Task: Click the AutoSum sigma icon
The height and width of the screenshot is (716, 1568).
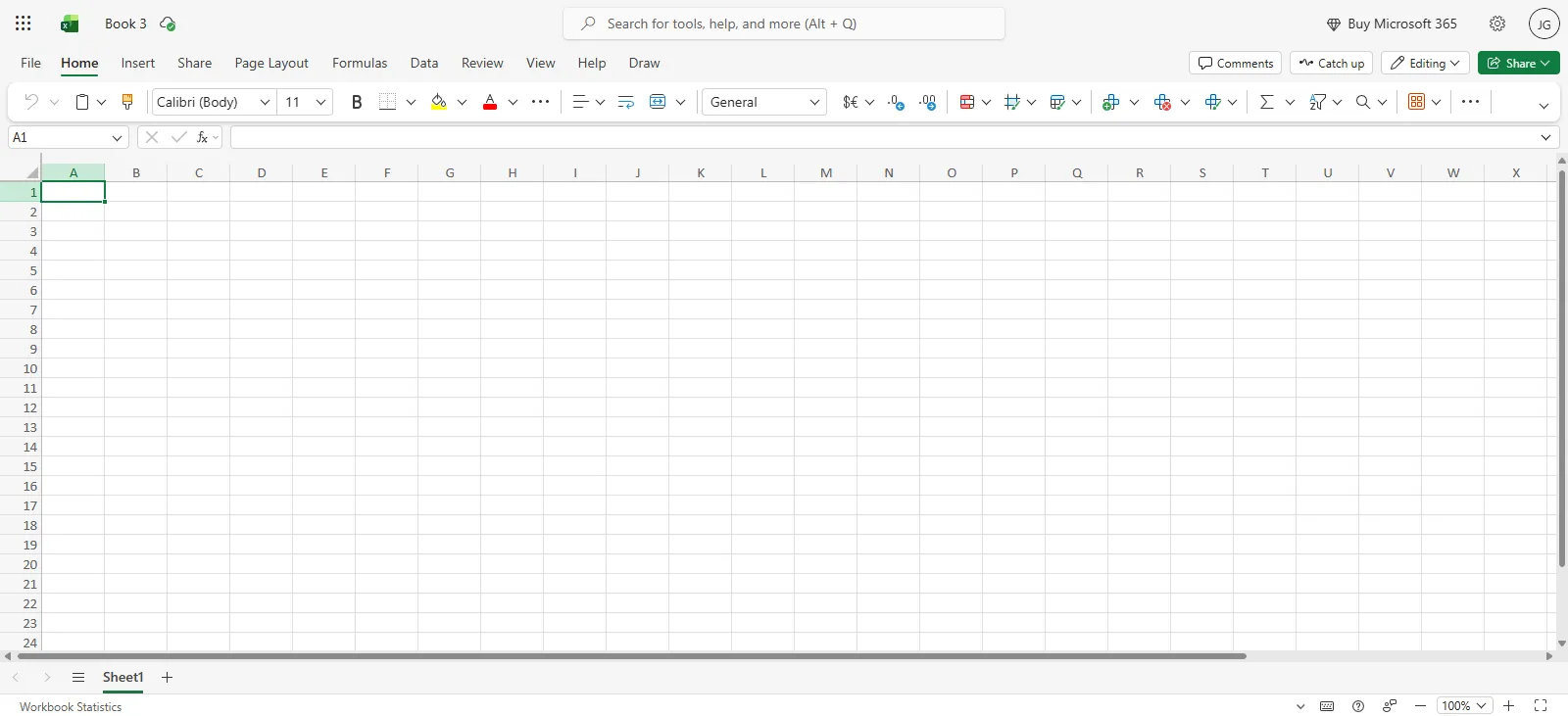Action: 1267,102
